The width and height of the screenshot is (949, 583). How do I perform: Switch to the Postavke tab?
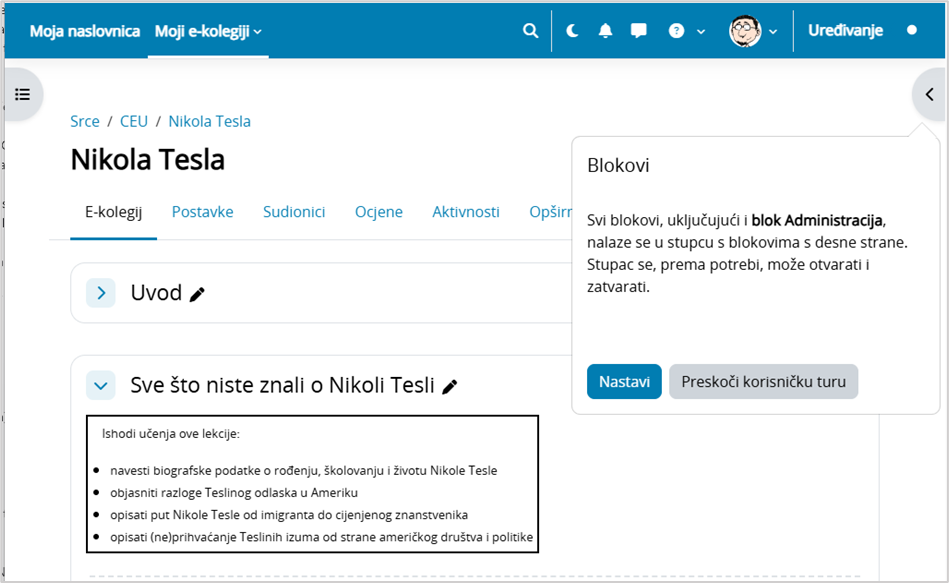pyautogui.click(x=202, y=212)
